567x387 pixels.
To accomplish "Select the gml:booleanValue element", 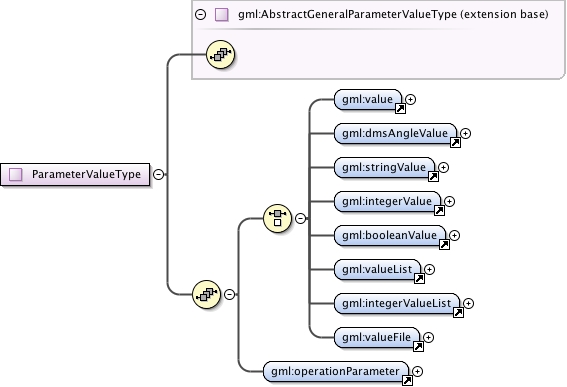I will [390, 235].
